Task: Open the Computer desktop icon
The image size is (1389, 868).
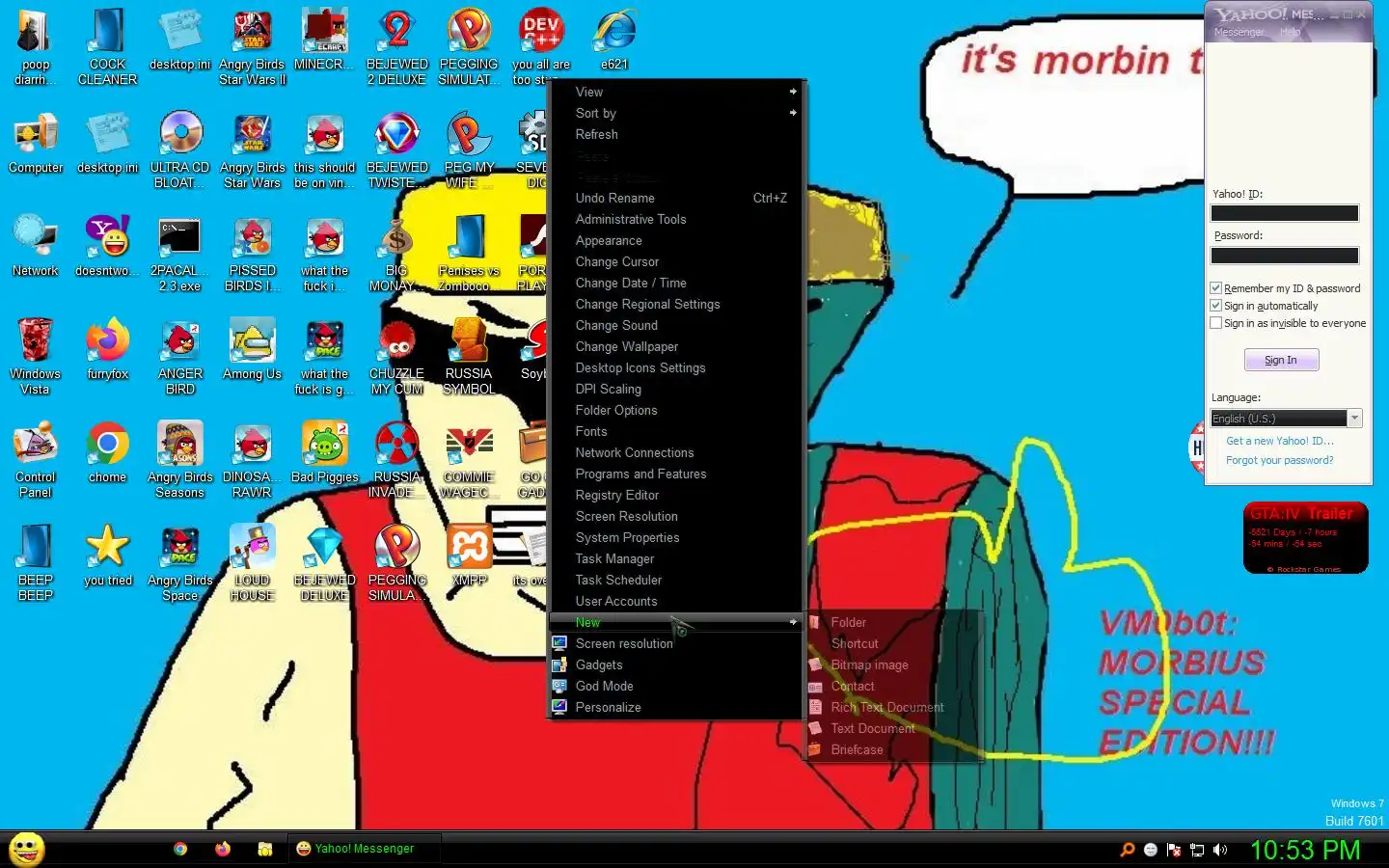Action: 36,143
